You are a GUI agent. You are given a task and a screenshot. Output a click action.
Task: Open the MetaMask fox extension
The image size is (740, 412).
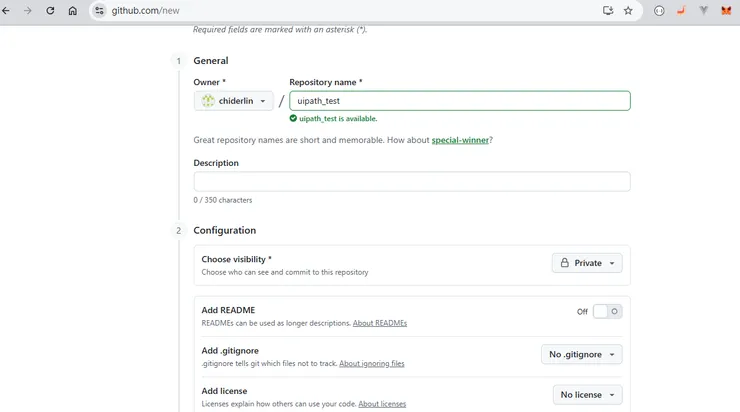(727, 11)
